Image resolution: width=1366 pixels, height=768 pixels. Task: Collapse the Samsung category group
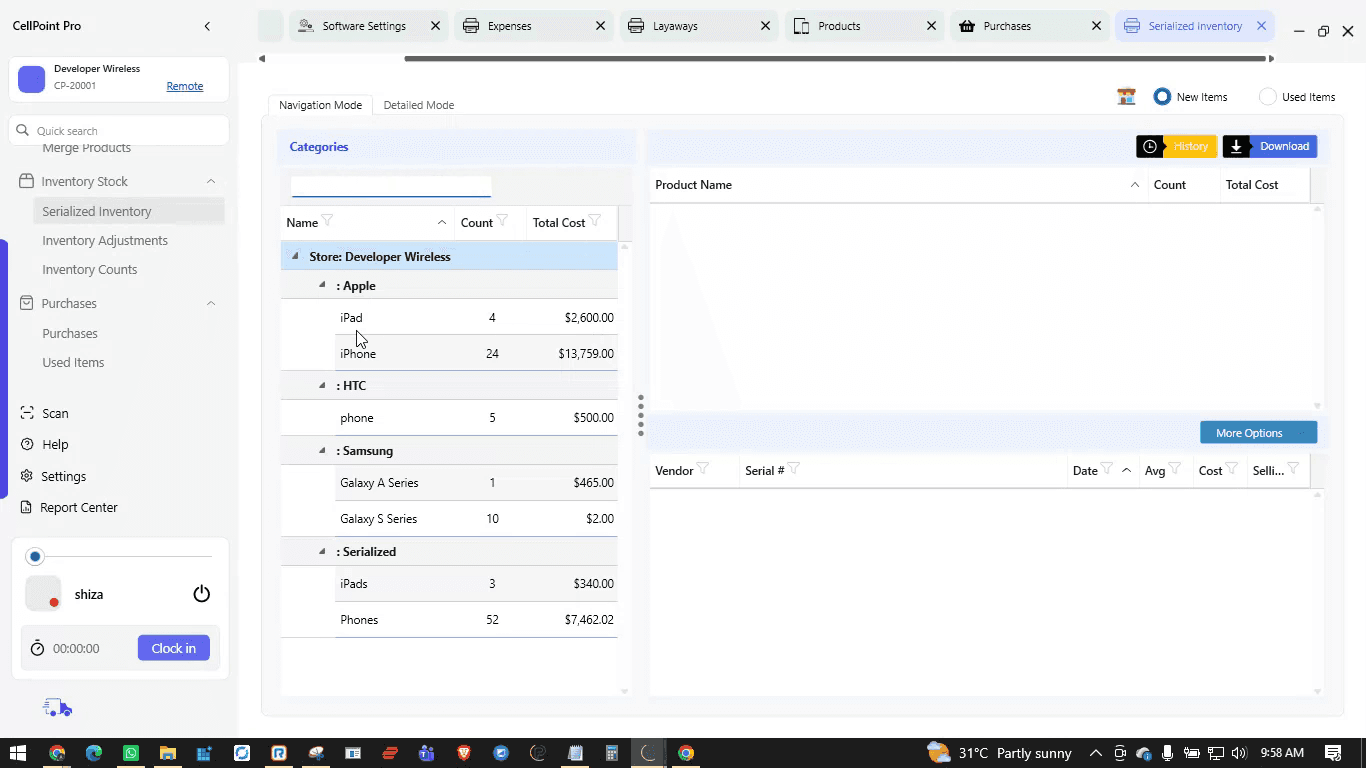click(x=322, y=450)
